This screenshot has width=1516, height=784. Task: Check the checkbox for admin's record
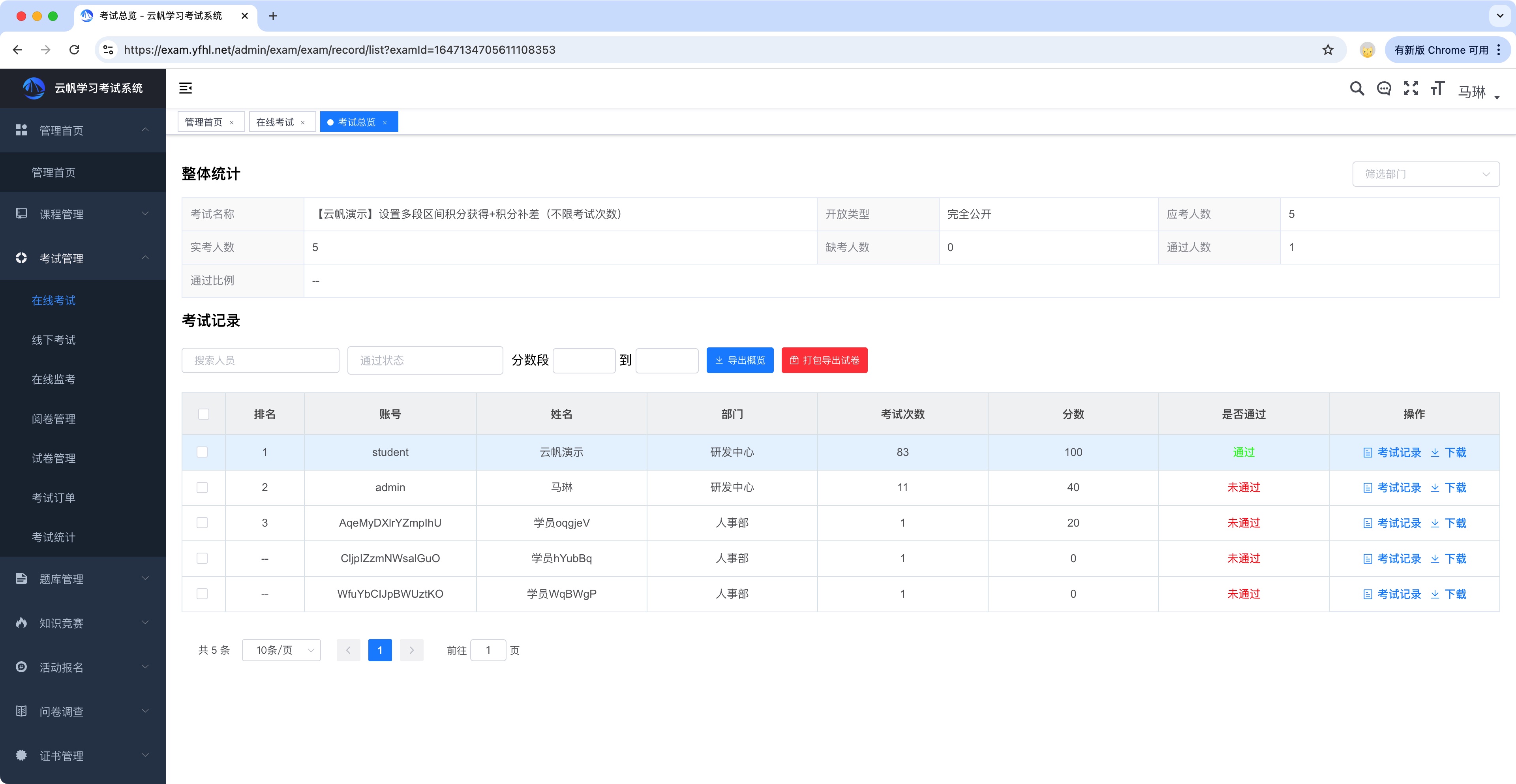[203, 488]
